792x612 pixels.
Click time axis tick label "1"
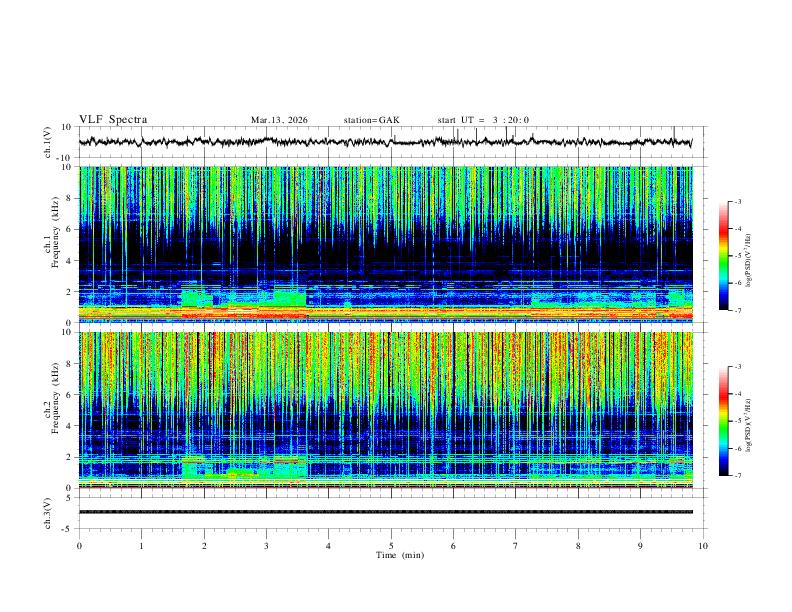141,546
